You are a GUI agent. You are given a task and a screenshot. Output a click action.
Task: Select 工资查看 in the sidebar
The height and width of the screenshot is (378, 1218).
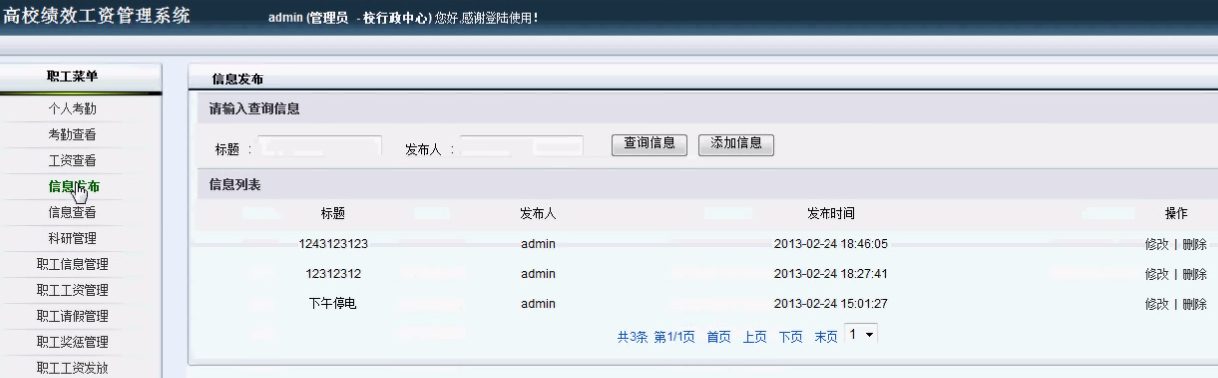[73, 160]
